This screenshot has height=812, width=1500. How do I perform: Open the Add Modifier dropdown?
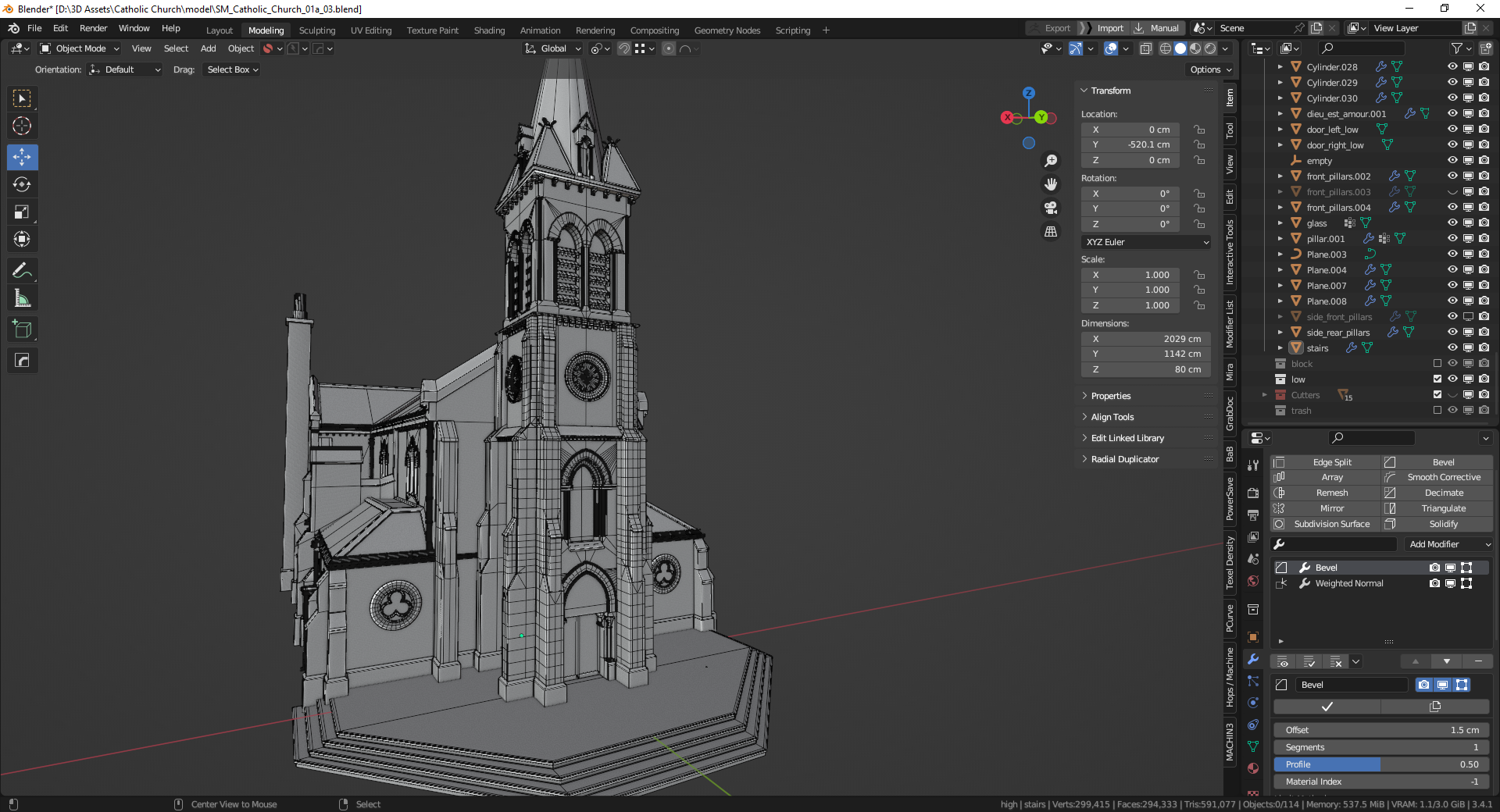(1449, 544)
